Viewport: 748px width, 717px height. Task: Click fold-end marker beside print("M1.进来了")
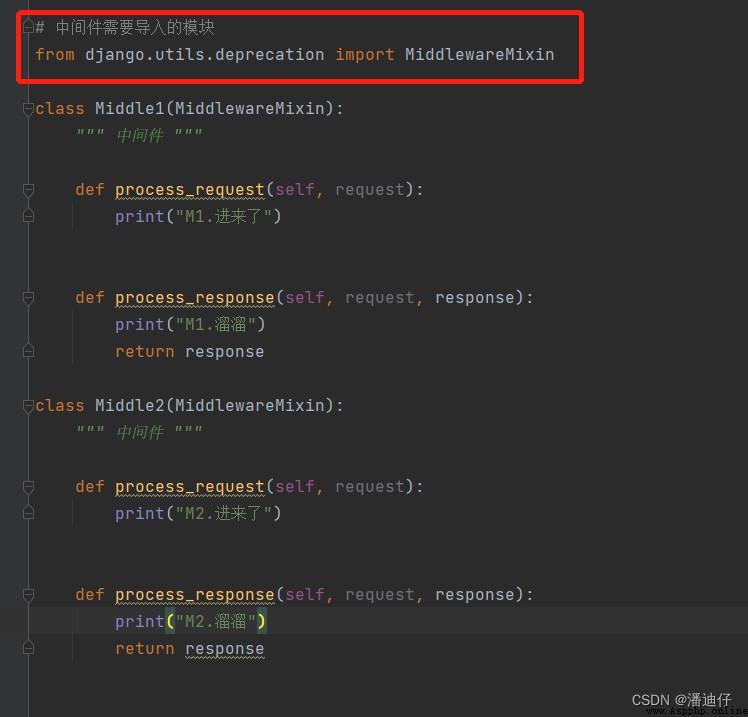tap(28, 216)
